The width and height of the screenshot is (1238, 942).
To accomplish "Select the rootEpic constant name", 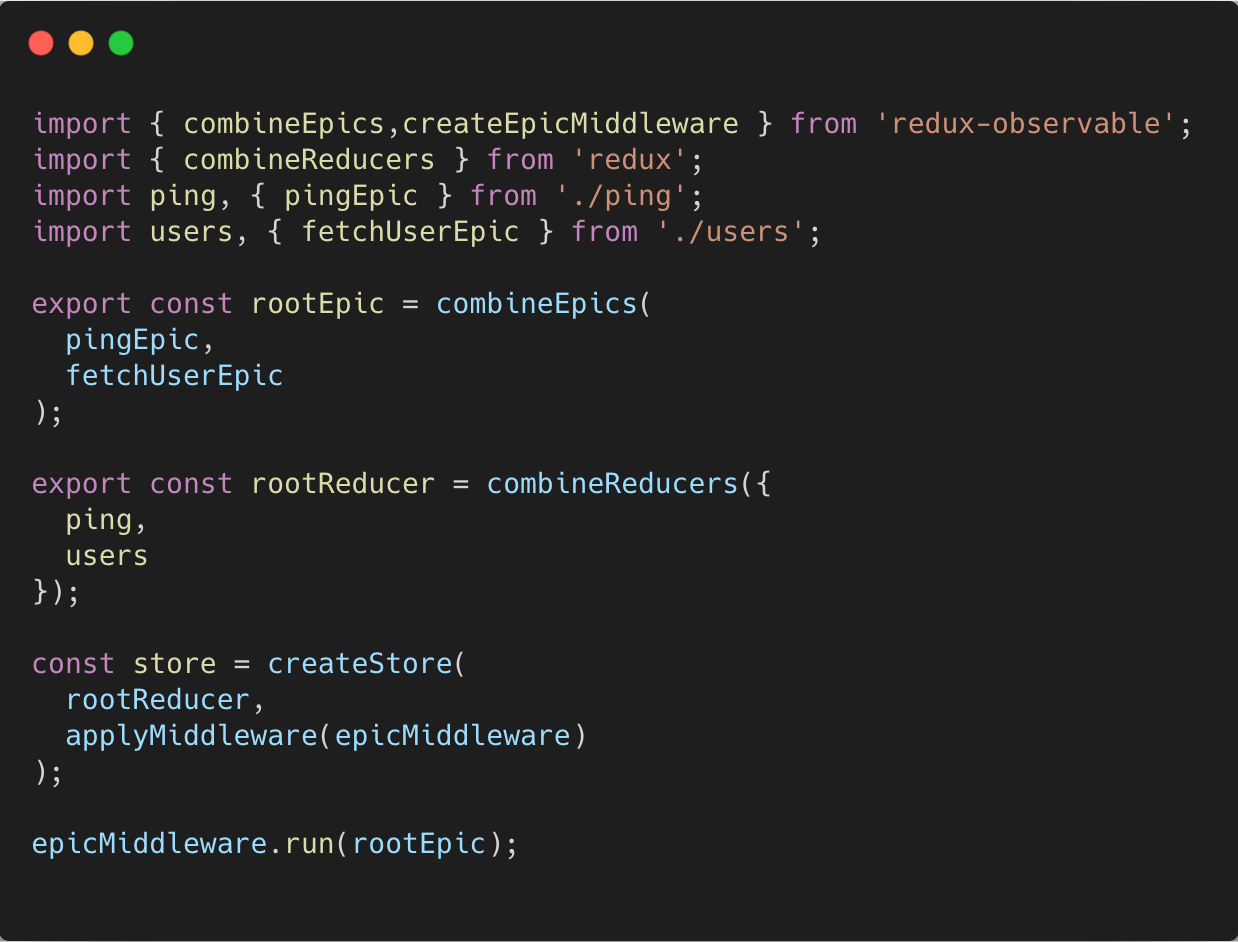I will (318, 303).
